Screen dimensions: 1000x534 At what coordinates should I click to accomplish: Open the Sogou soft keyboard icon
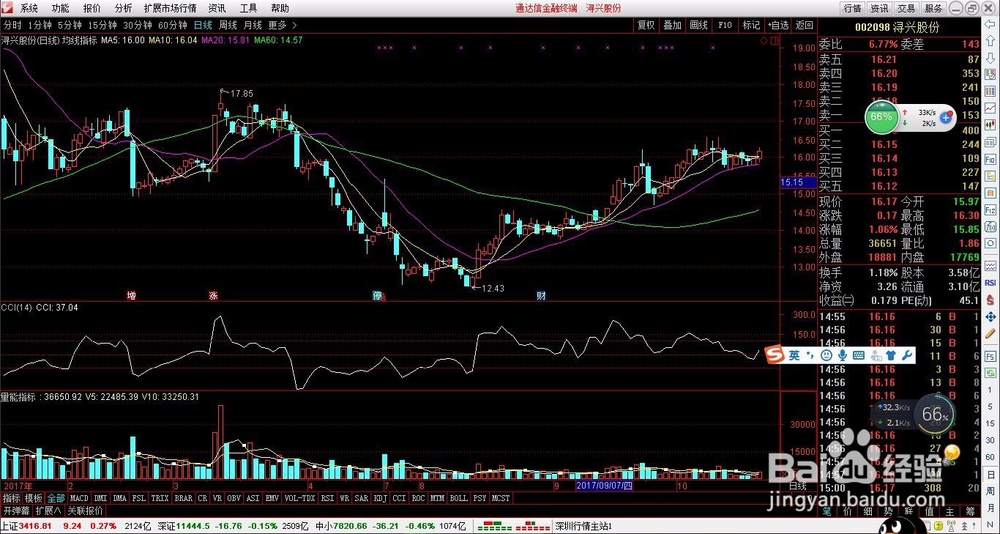click(858, 355)
